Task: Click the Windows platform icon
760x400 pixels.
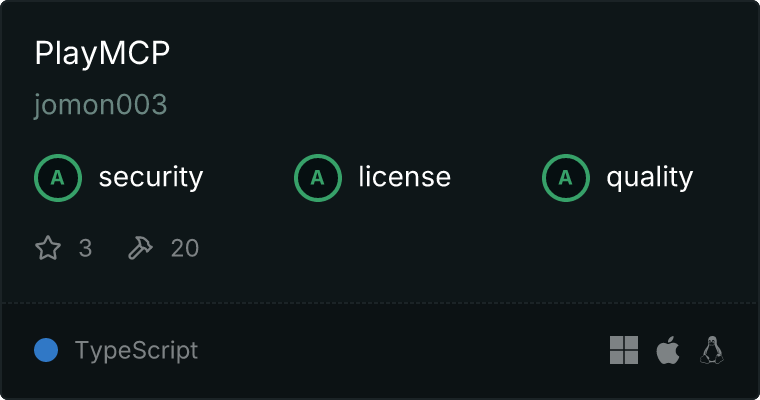Action: [x=624, y=350]
